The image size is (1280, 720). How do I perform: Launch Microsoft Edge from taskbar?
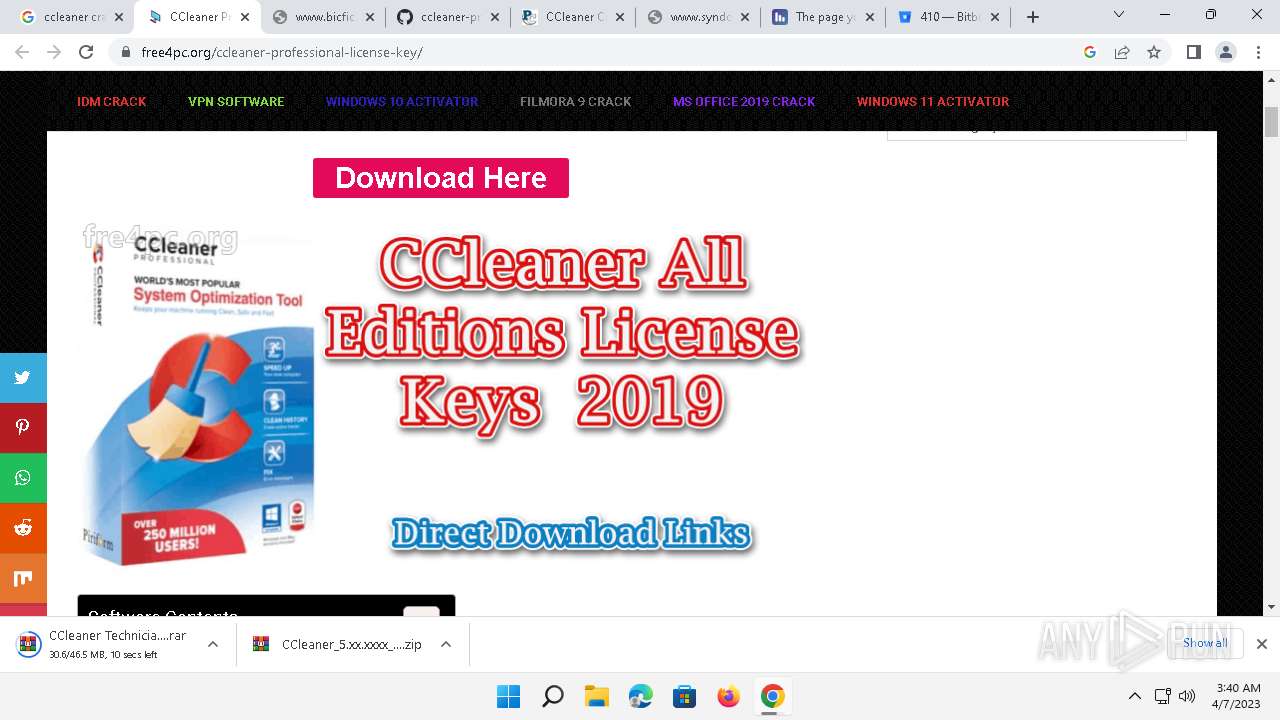(640, 696)
